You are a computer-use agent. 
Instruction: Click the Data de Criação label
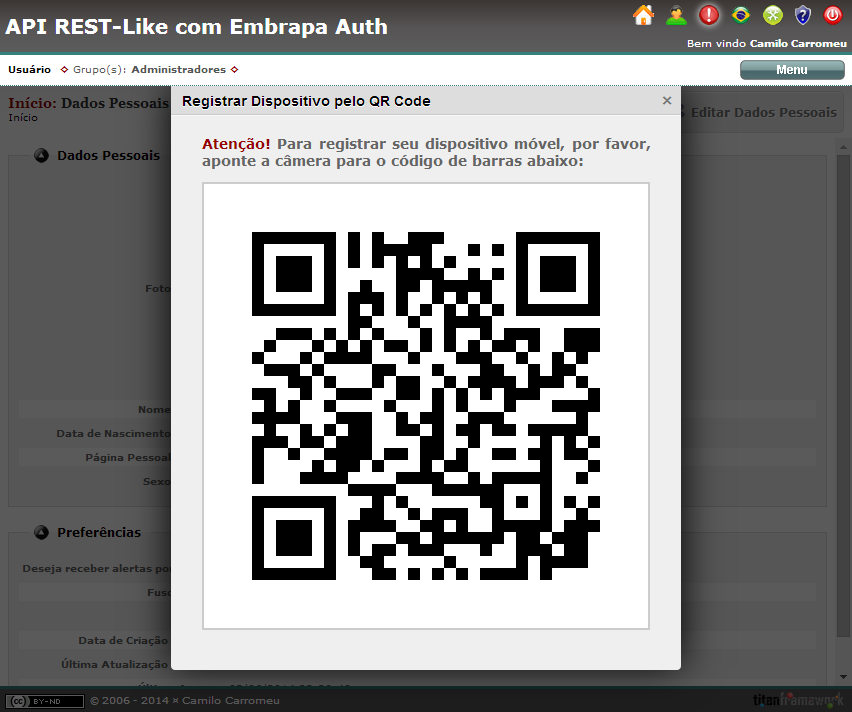123,640
